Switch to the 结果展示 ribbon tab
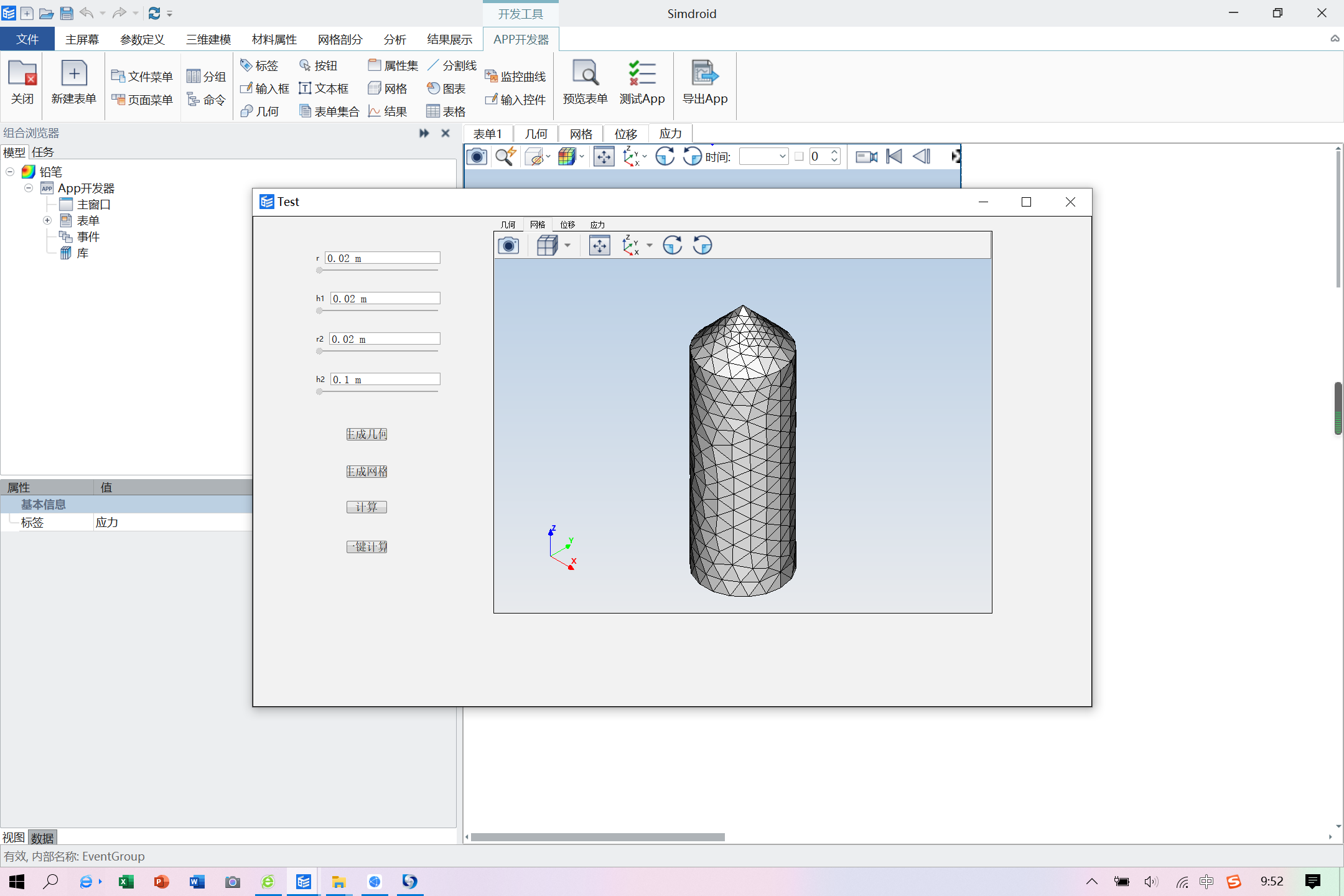Viewport: 1344px width, 896px height. tap(449, 39)
